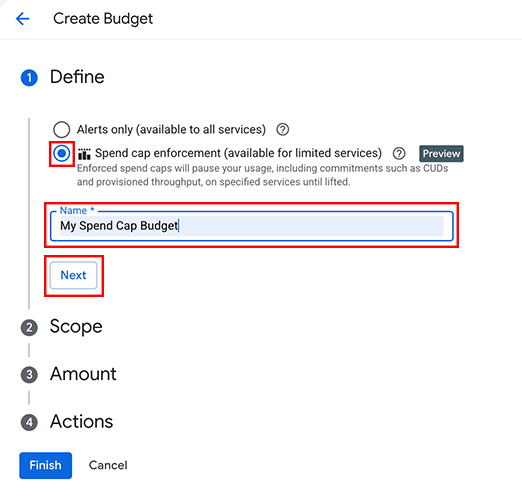Expand the Actions step heading

tap(82, 421)
